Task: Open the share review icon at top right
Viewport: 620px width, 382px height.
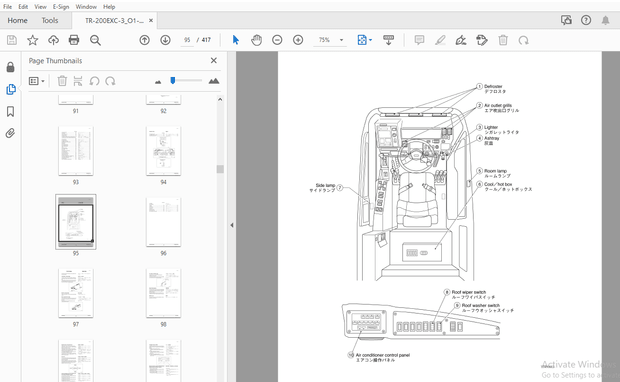Action: click(x=566, y=20)
